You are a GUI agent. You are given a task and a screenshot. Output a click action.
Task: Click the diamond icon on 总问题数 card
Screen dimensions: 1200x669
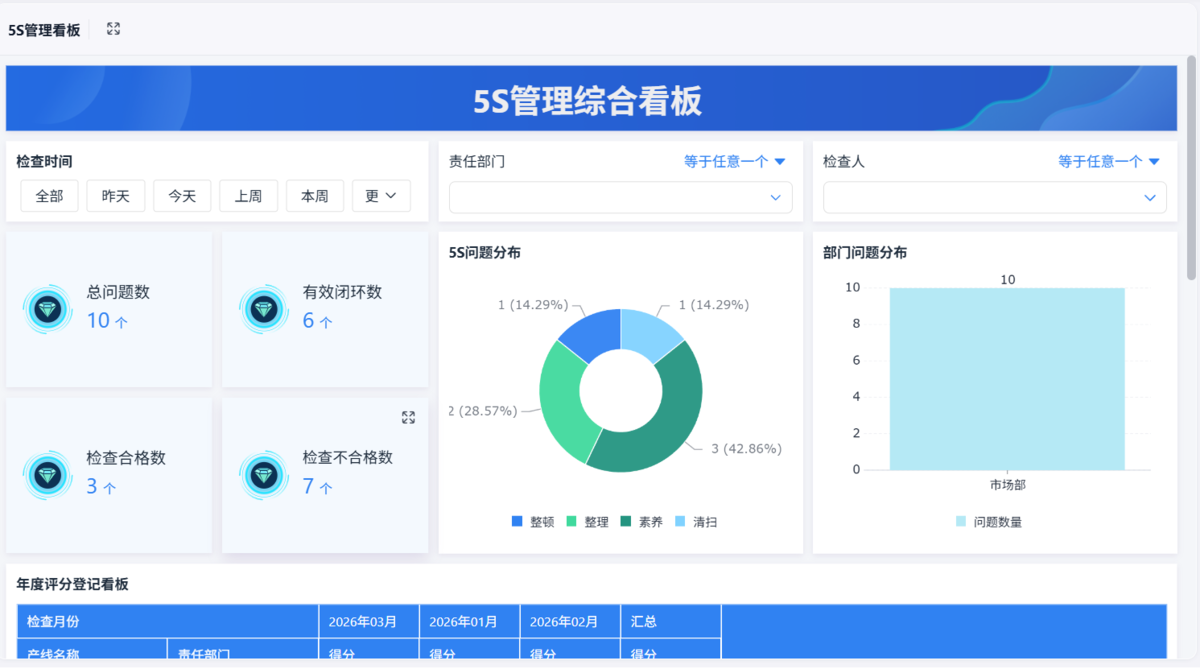[48, 309]
